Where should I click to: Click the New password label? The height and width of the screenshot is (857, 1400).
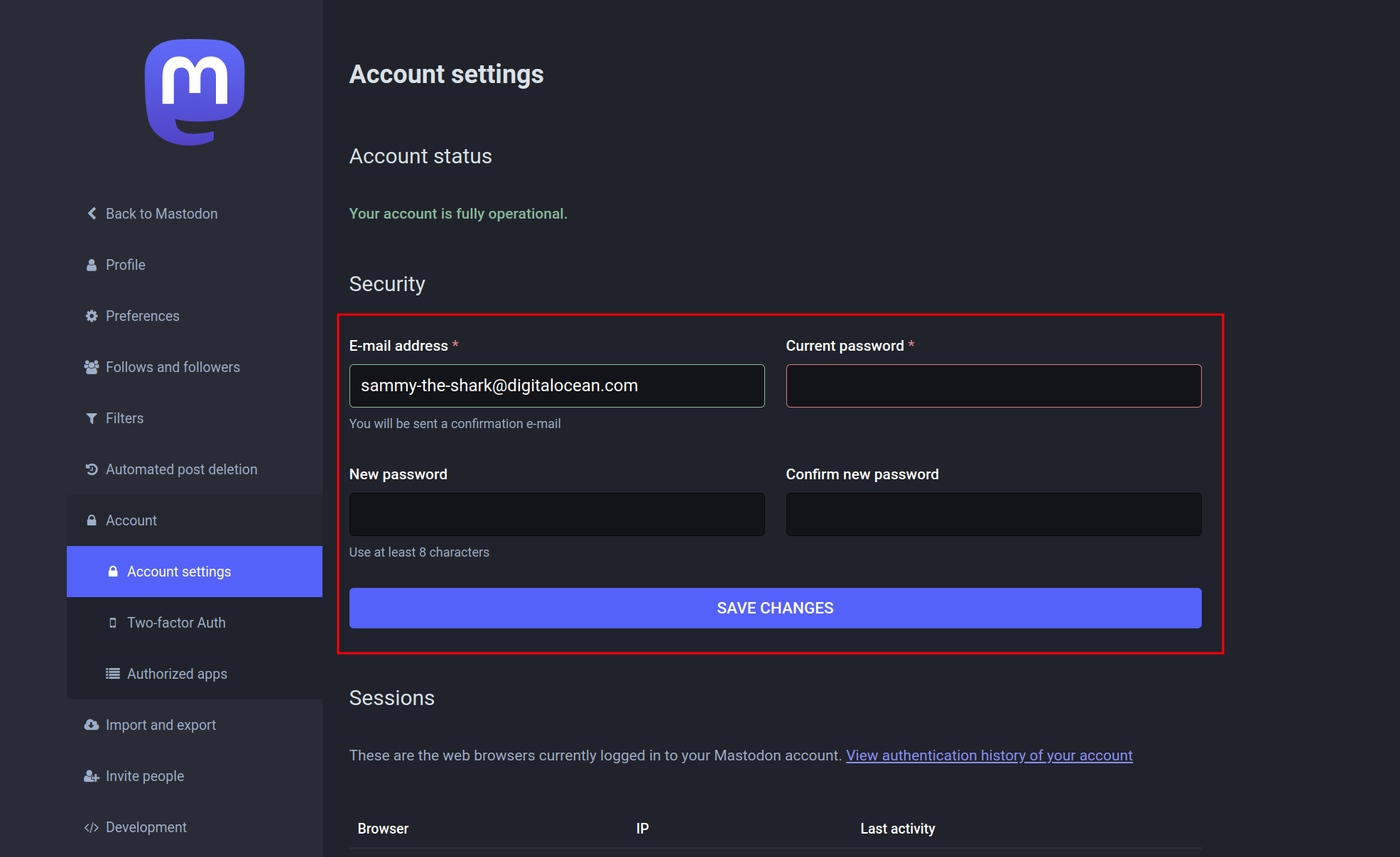pyautogui.click(x=398, y=474)
